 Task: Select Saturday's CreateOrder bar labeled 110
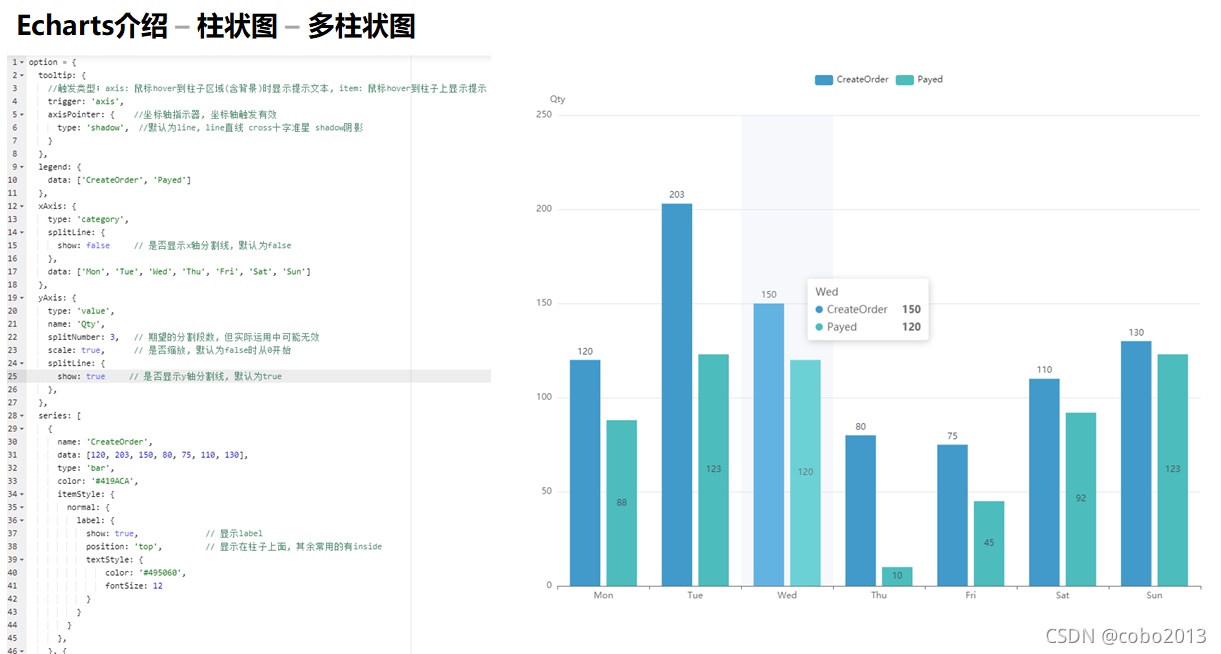(x=1044, y=483)
